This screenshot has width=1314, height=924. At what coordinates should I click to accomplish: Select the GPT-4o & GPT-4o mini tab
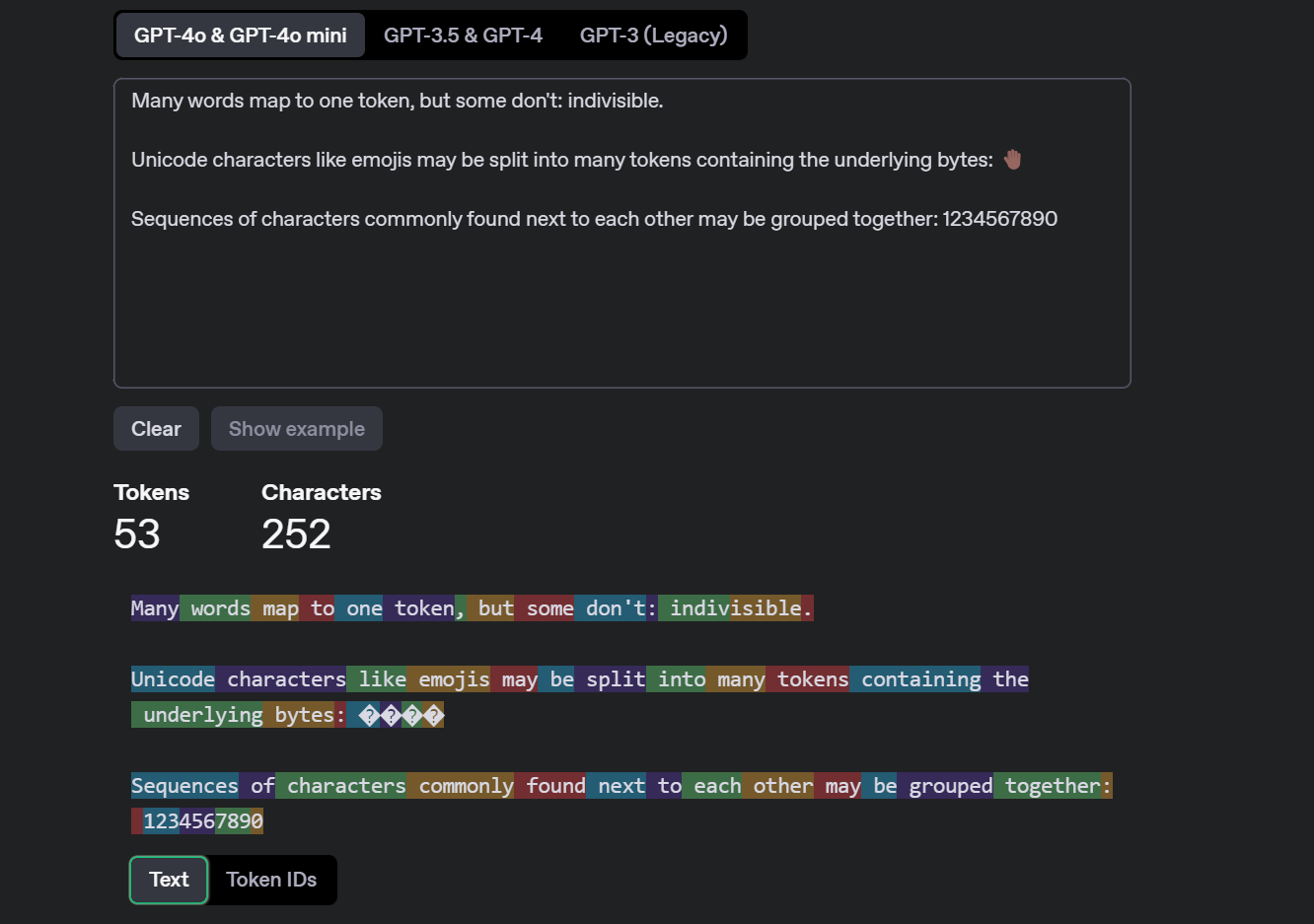click(x=240, y=36)
